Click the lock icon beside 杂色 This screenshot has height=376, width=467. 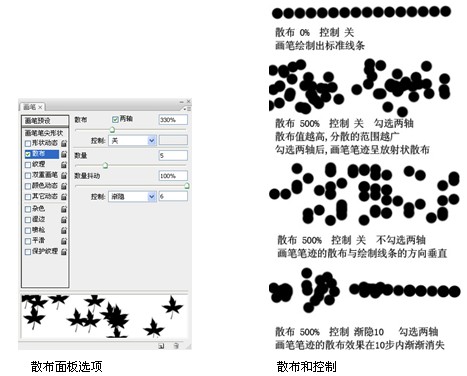pyautogui.click(x=64, y=209)
